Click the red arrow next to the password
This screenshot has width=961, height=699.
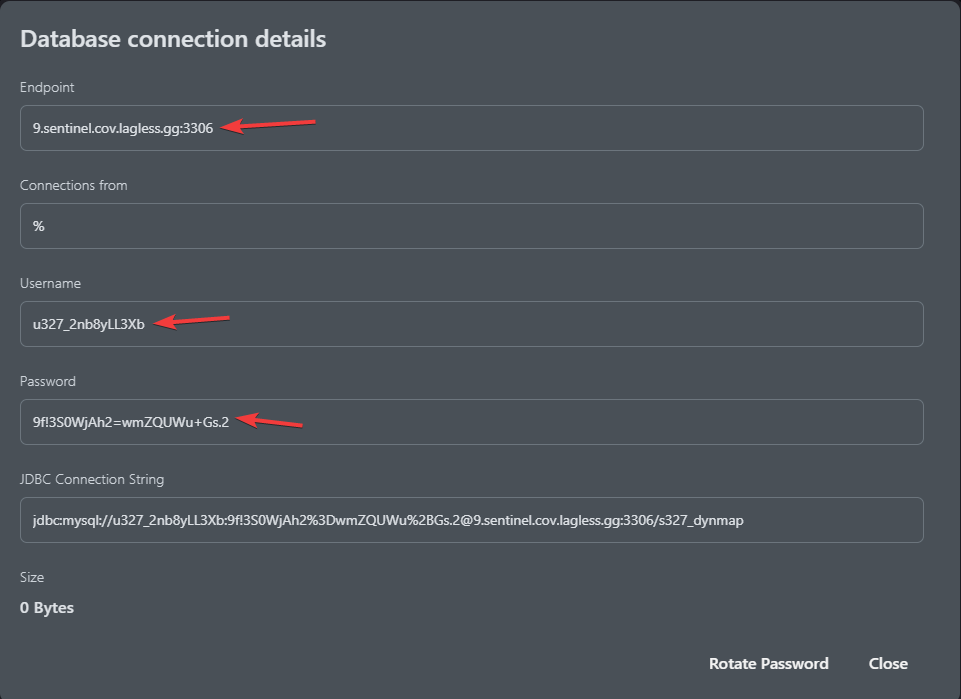point(269,420)
